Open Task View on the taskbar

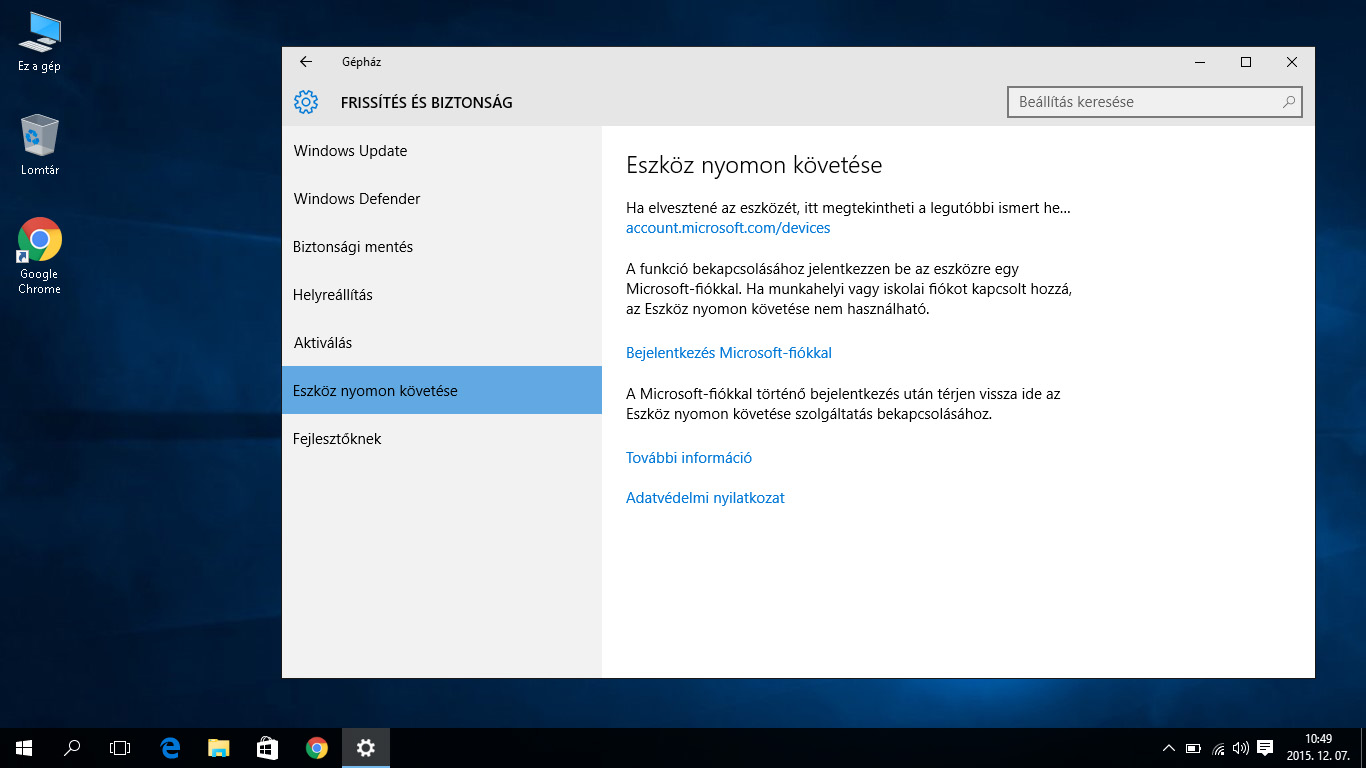point(120,747)
